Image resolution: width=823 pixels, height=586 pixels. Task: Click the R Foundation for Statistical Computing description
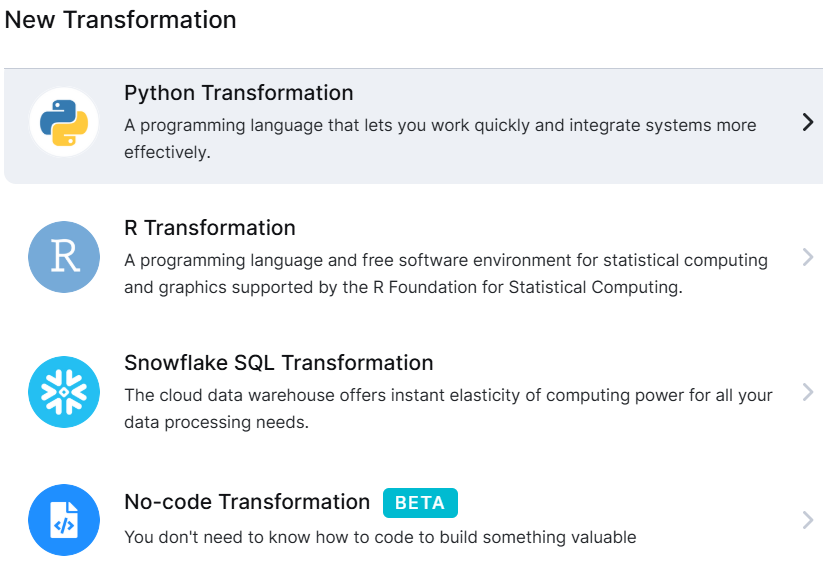click(446, 274)
